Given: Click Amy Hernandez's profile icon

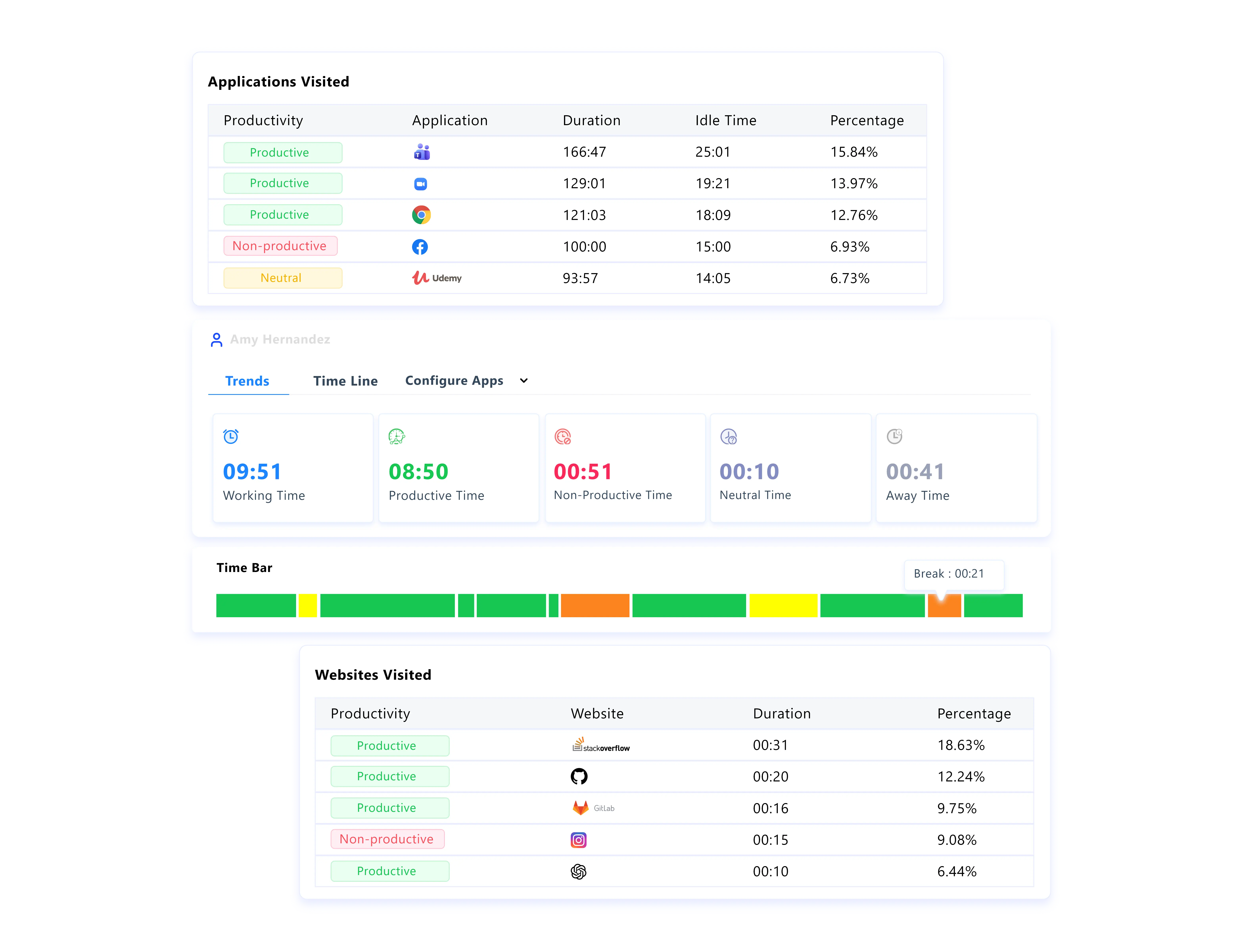Looking at the screenshot, I should 216,339.
